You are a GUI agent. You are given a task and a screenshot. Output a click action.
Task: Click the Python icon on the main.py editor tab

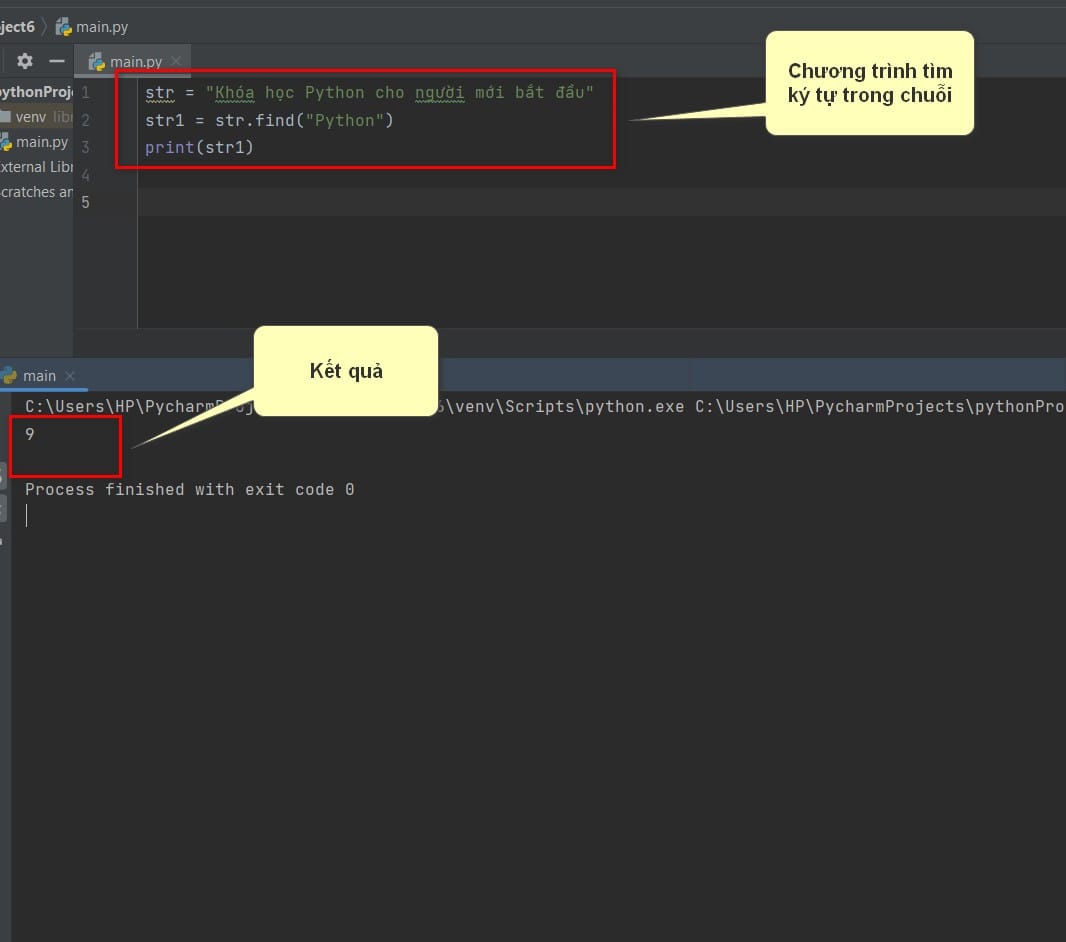click(97, 62)
